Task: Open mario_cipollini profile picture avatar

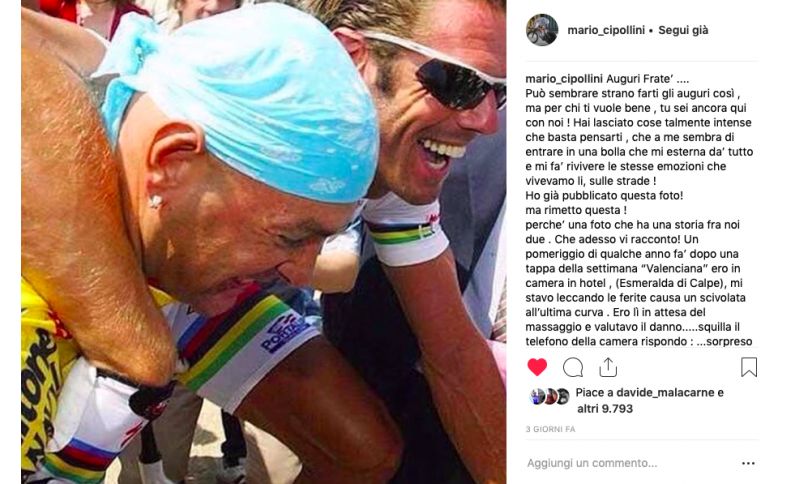Action: tap(542, 30)
